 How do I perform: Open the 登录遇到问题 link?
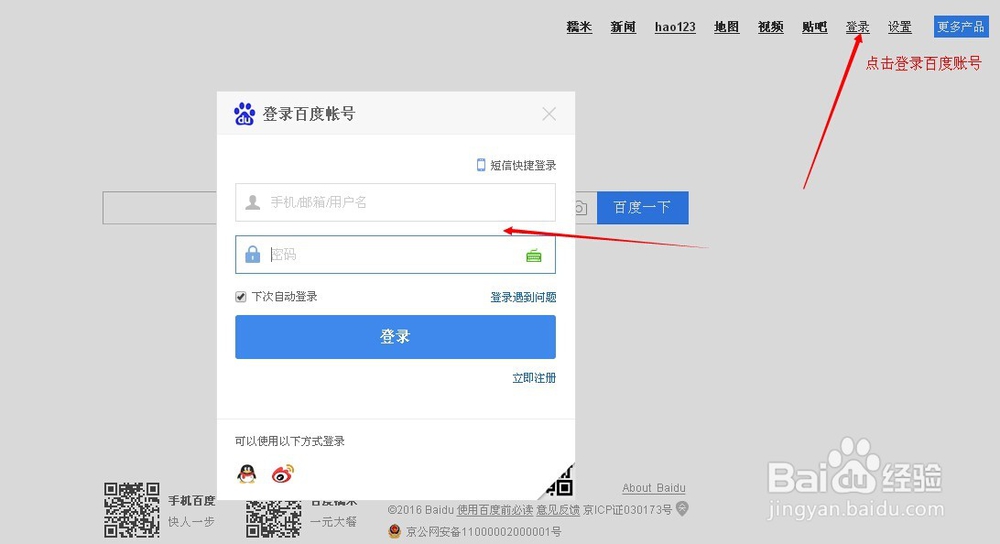(523, 297)
